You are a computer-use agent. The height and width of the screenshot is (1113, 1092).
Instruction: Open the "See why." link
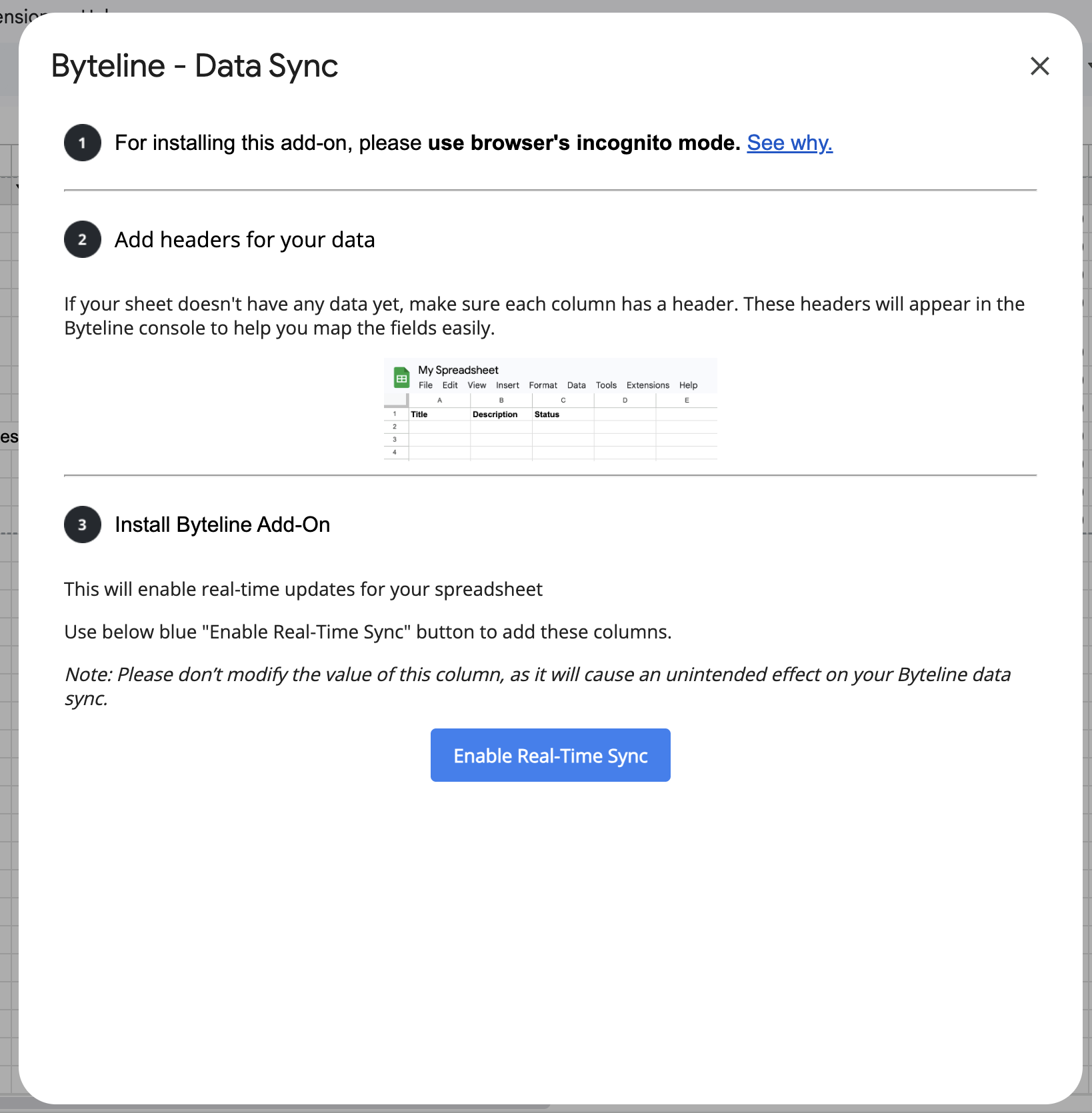pyautogui.click(x=789, y=143)
